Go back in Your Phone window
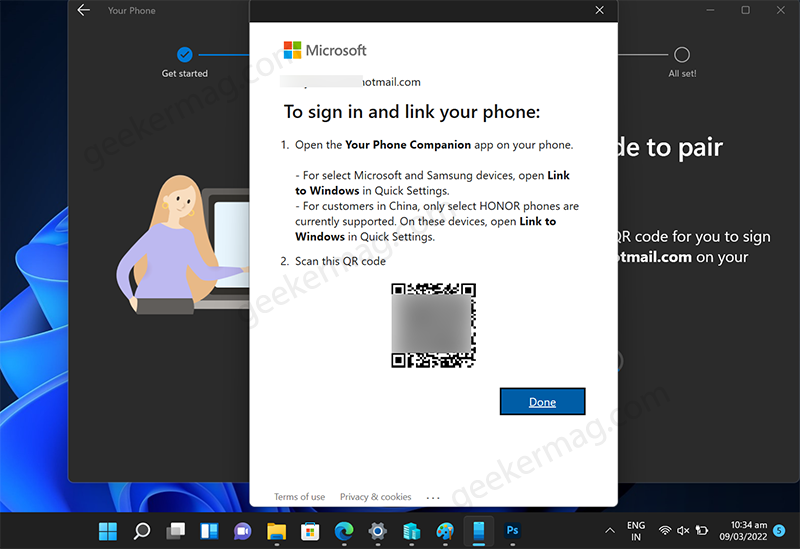This screenshot has width=800, height=549. [x=84, y=10]
